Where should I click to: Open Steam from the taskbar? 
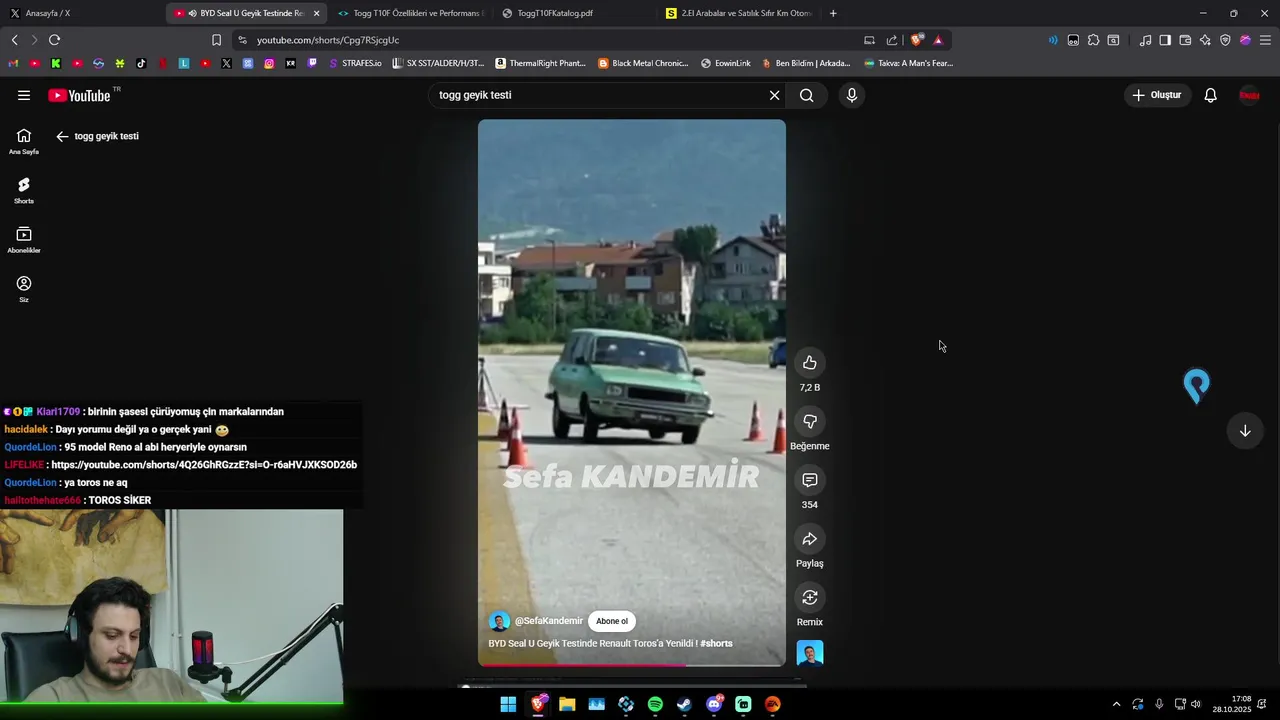point(684,705)
